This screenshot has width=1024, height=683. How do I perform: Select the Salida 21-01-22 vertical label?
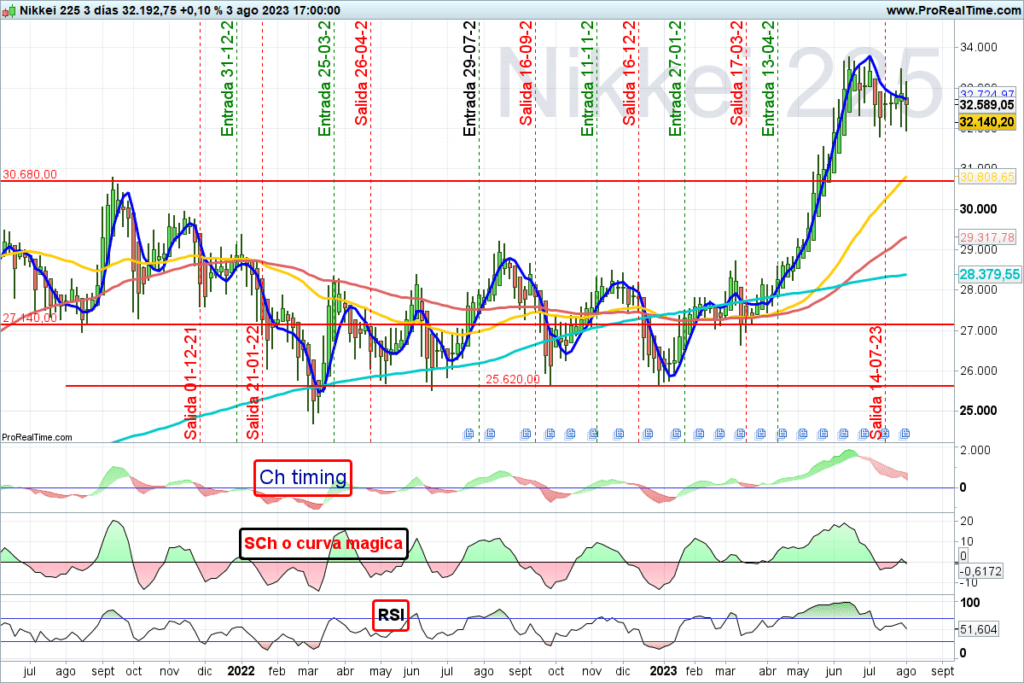[253, 383]
